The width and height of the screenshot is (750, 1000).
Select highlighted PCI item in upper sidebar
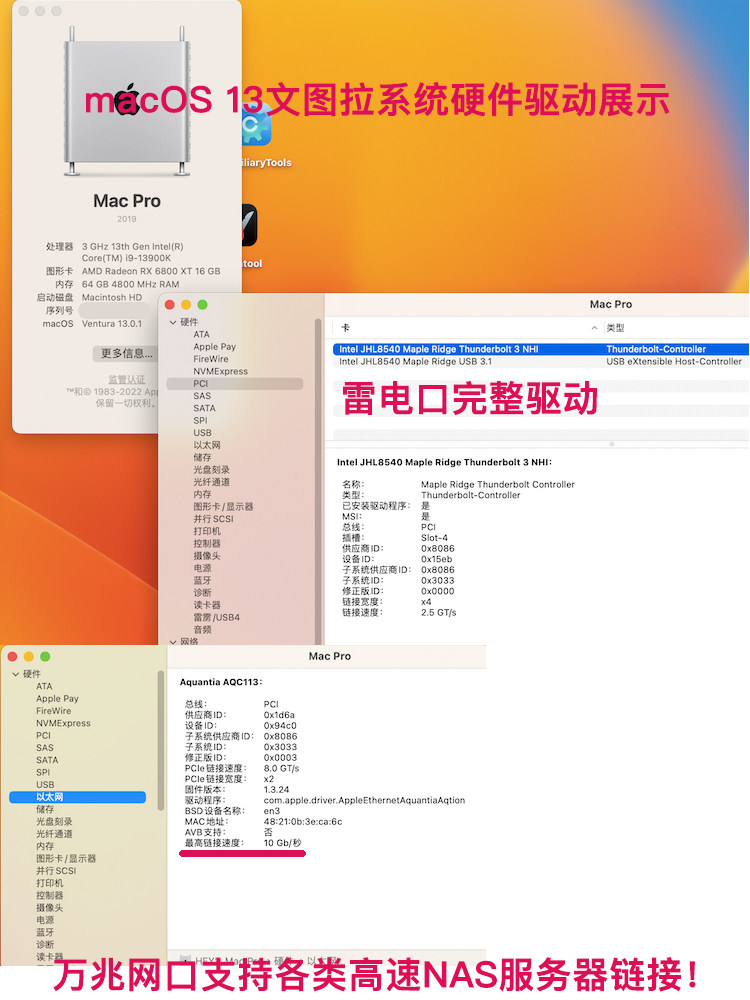pyautogui.click(x=235, y=383)
